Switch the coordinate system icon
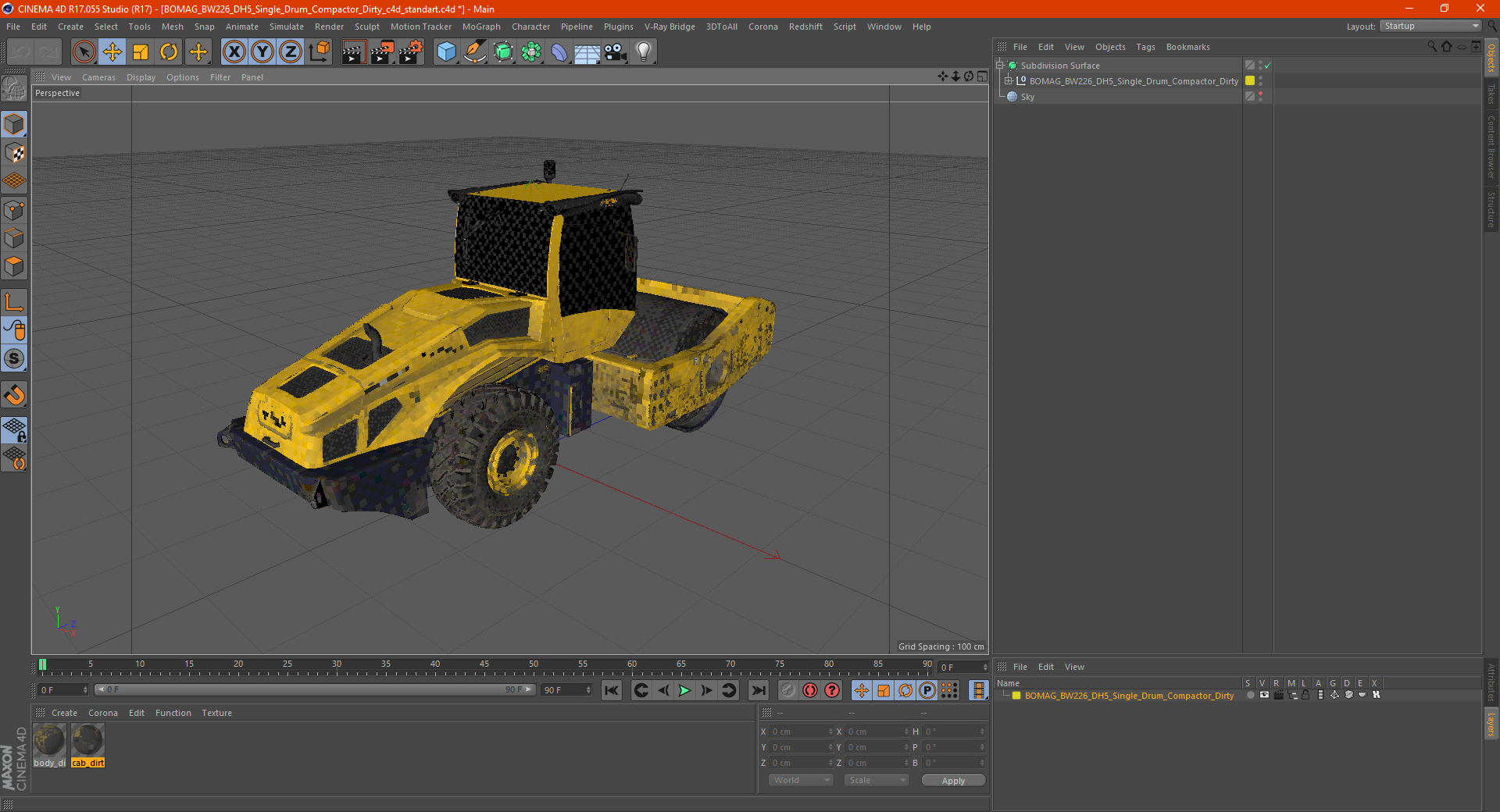This screenshot has width=1500, height=812. (320, 52)
